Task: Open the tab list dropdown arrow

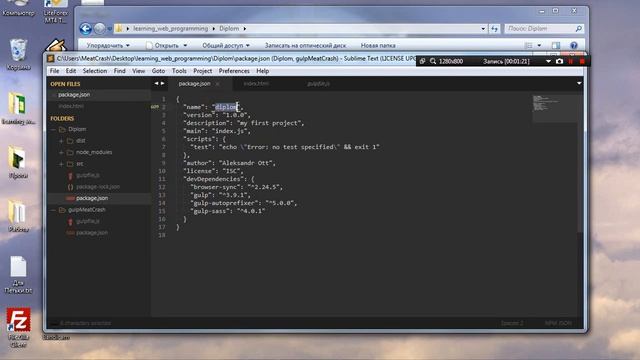Action: 579,83
